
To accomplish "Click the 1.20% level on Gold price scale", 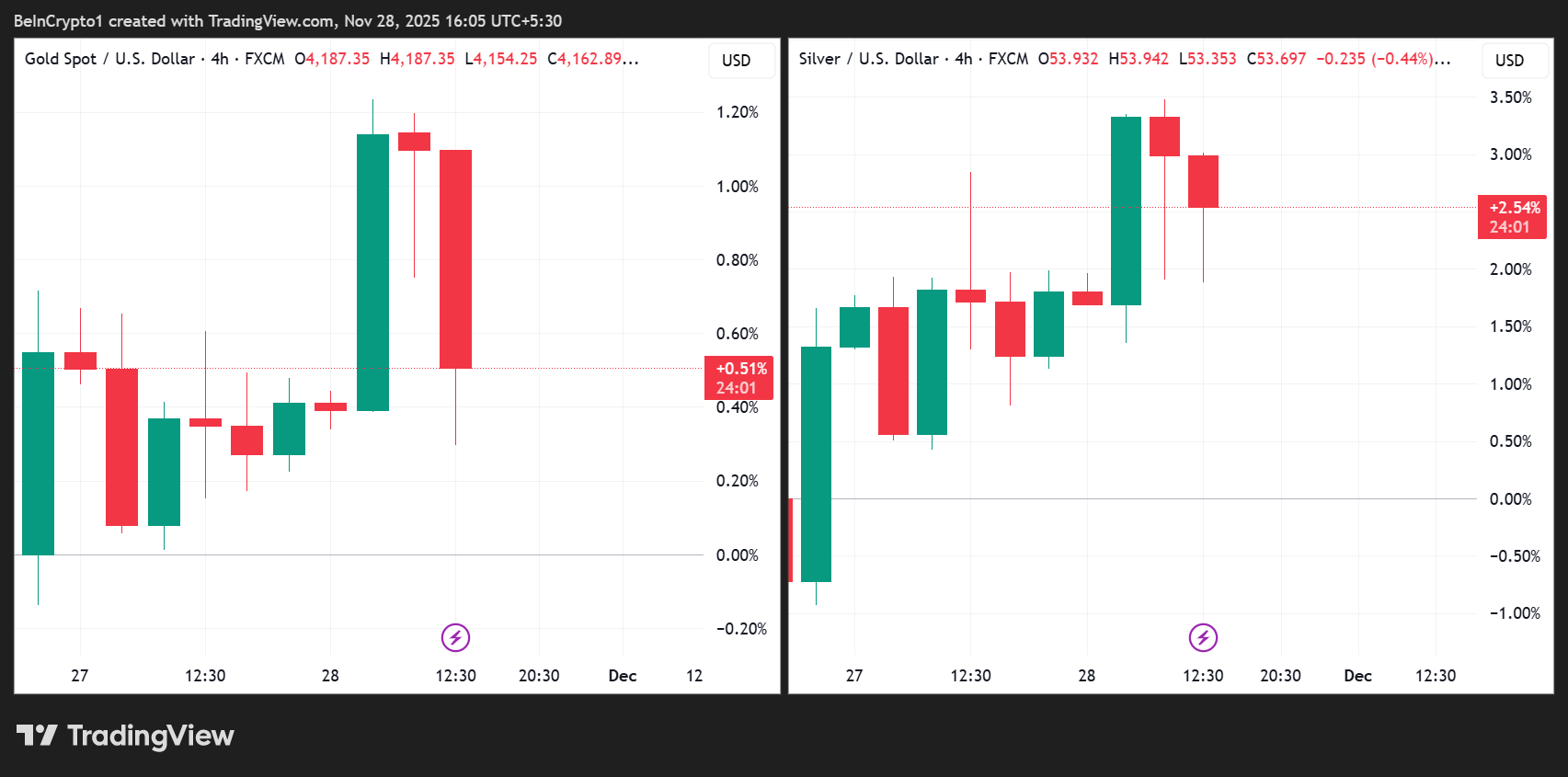I will [x=738, y=112].
